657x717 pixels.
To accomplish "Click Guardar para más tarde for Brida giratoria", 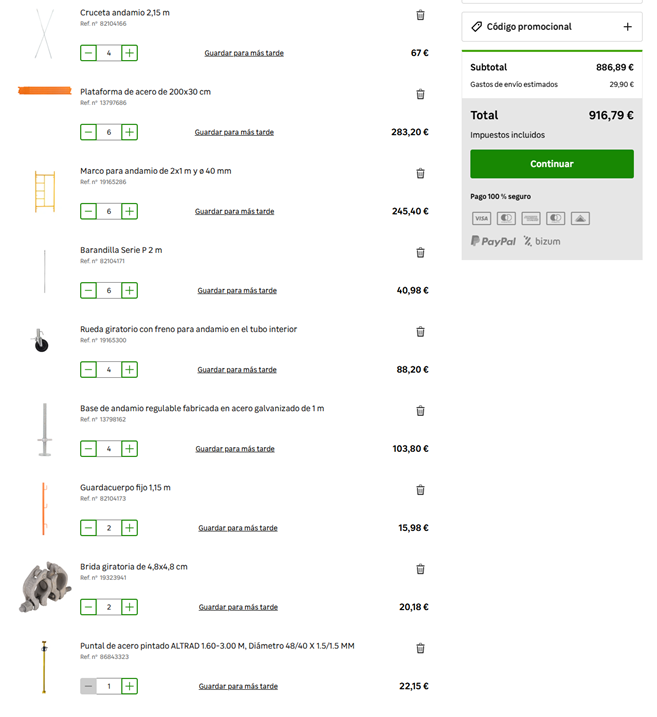I will click(x=238, y=607).
